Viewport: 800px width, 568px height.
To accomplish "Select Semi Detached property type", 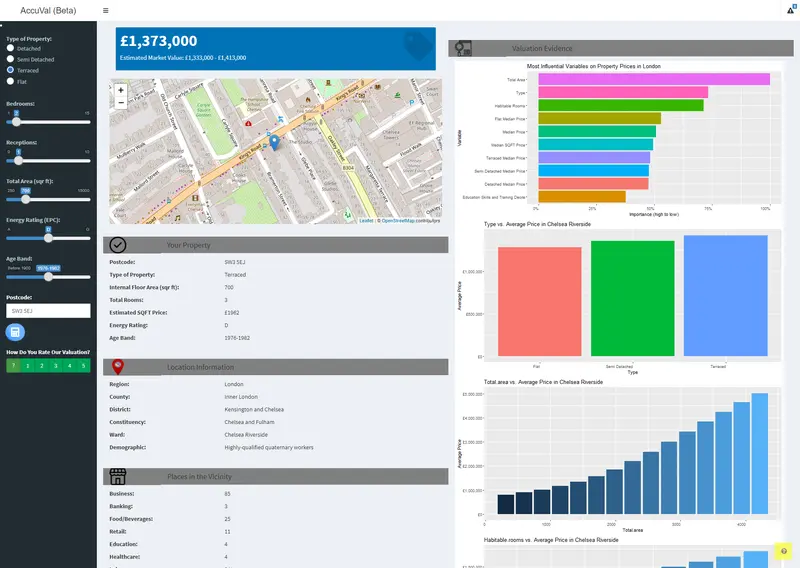I will click(10, 59).
